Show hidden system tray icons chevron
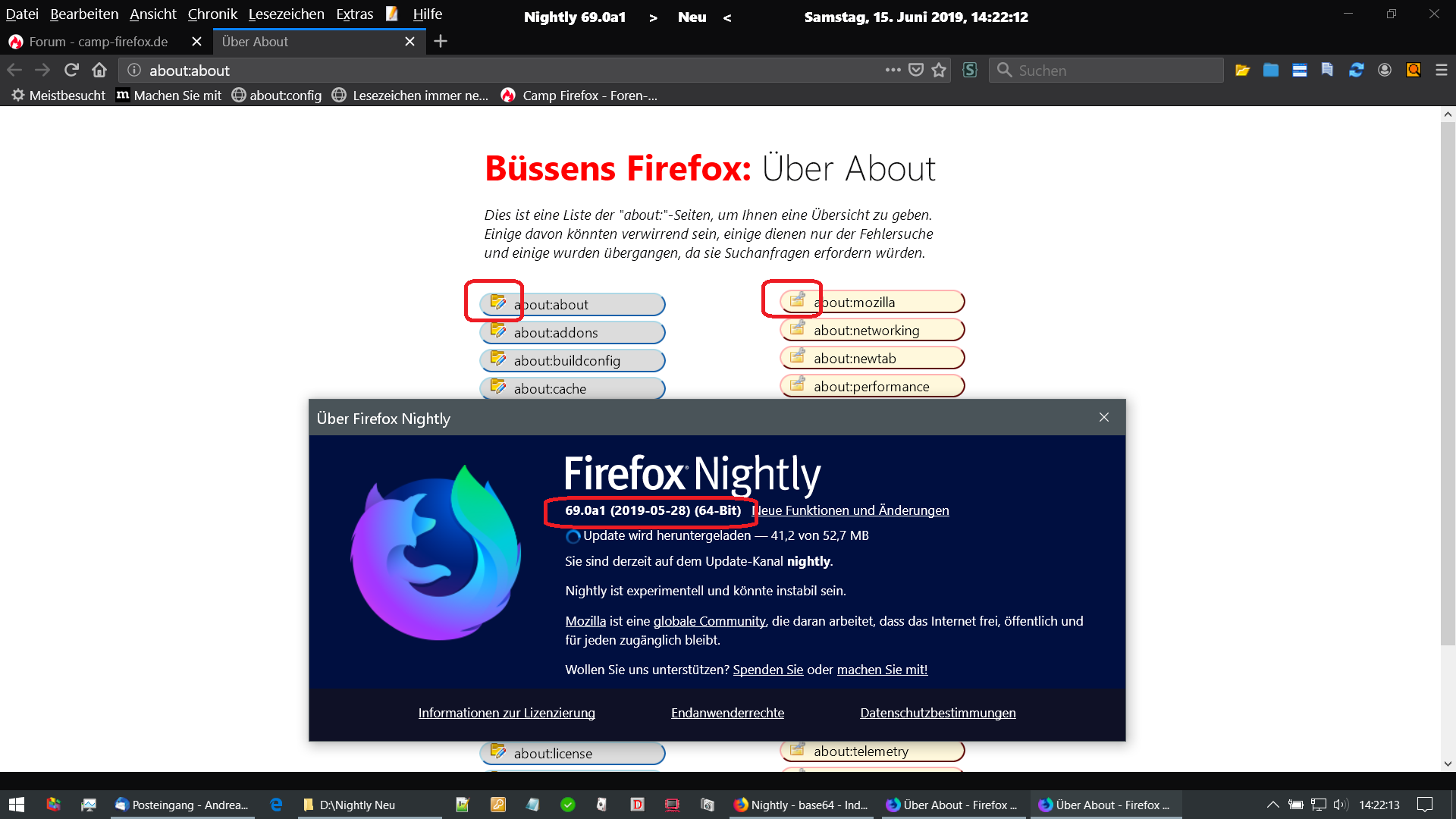Viewport: 1456px width, 819px height. pos(1272,805)
